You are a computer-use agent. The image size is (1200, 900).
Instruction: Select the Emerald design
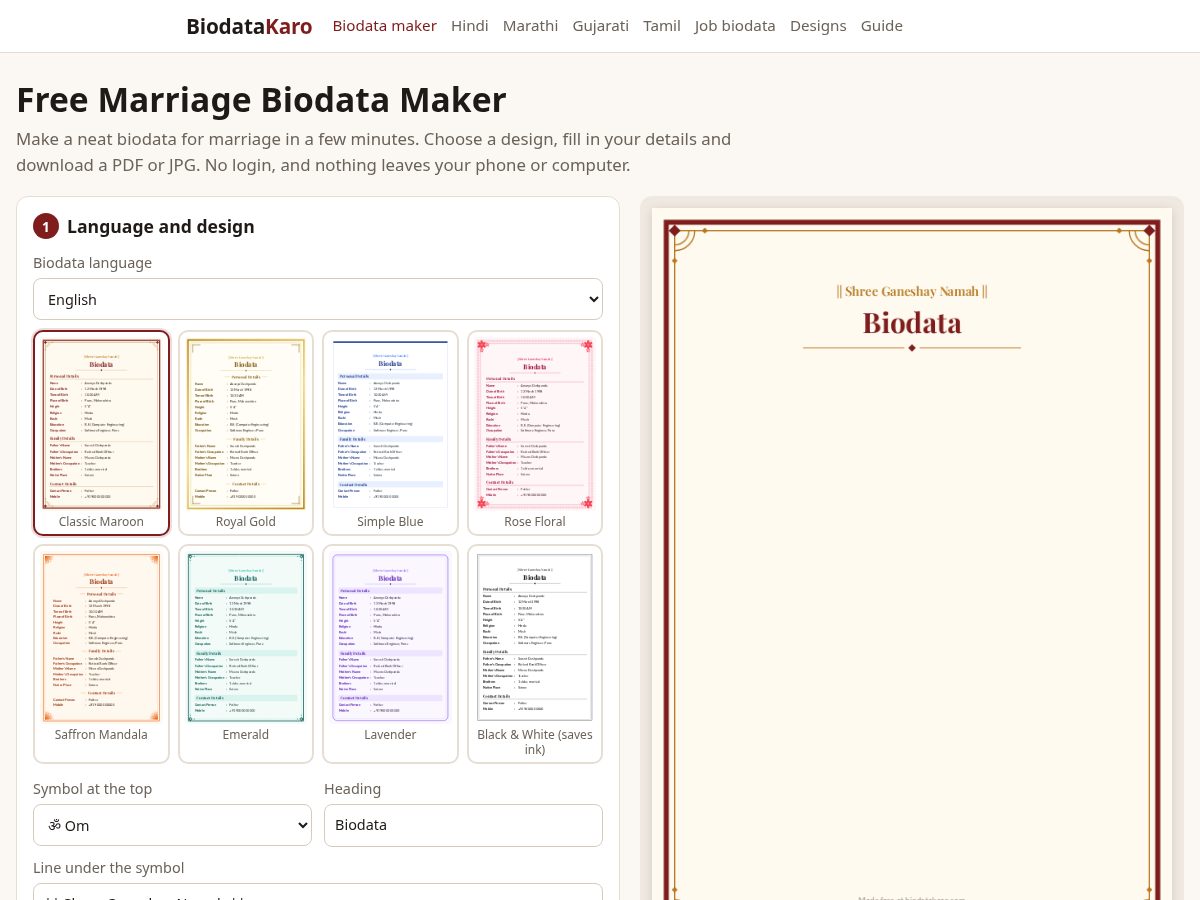coord(246,654)
